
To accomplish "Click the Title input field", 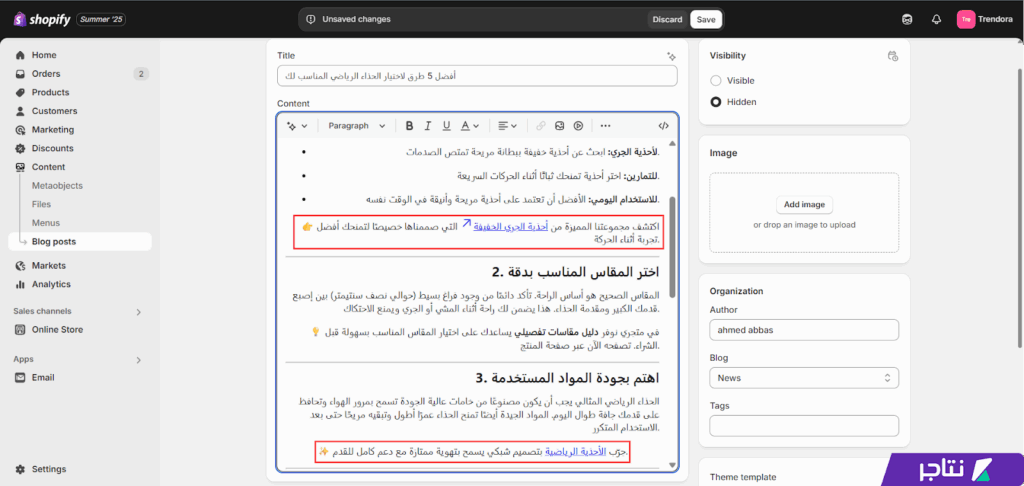I will [x=477, y=76].
